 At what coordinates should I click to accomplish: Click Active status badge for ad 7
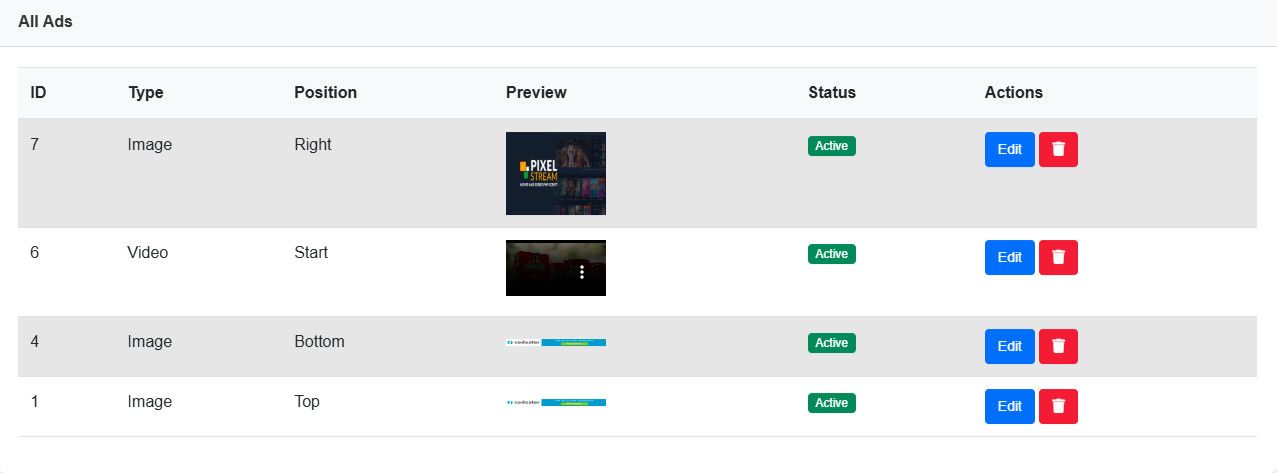click(831, 146)
